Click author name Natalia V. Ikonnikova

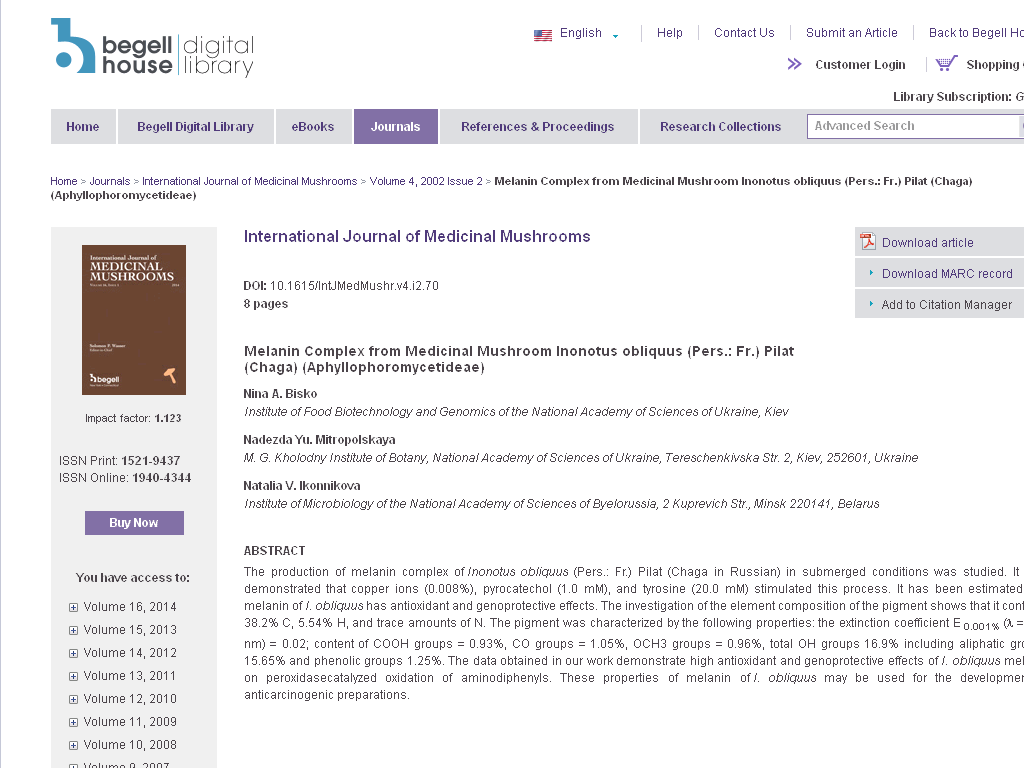(302, 486)
